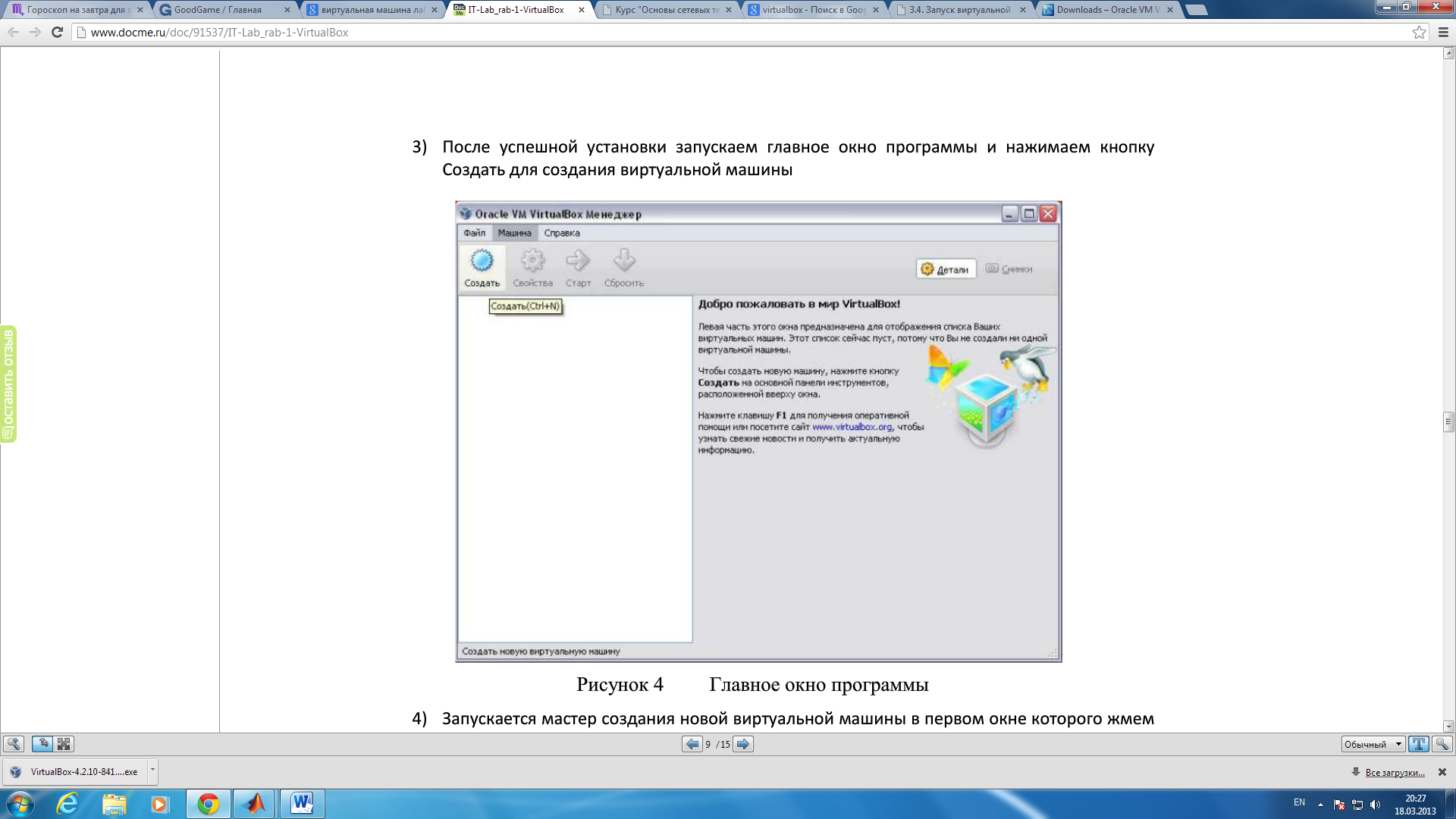Reload the docme.ru page
The width and height of the screenshot is (1456, 819).
coord(57,32)
